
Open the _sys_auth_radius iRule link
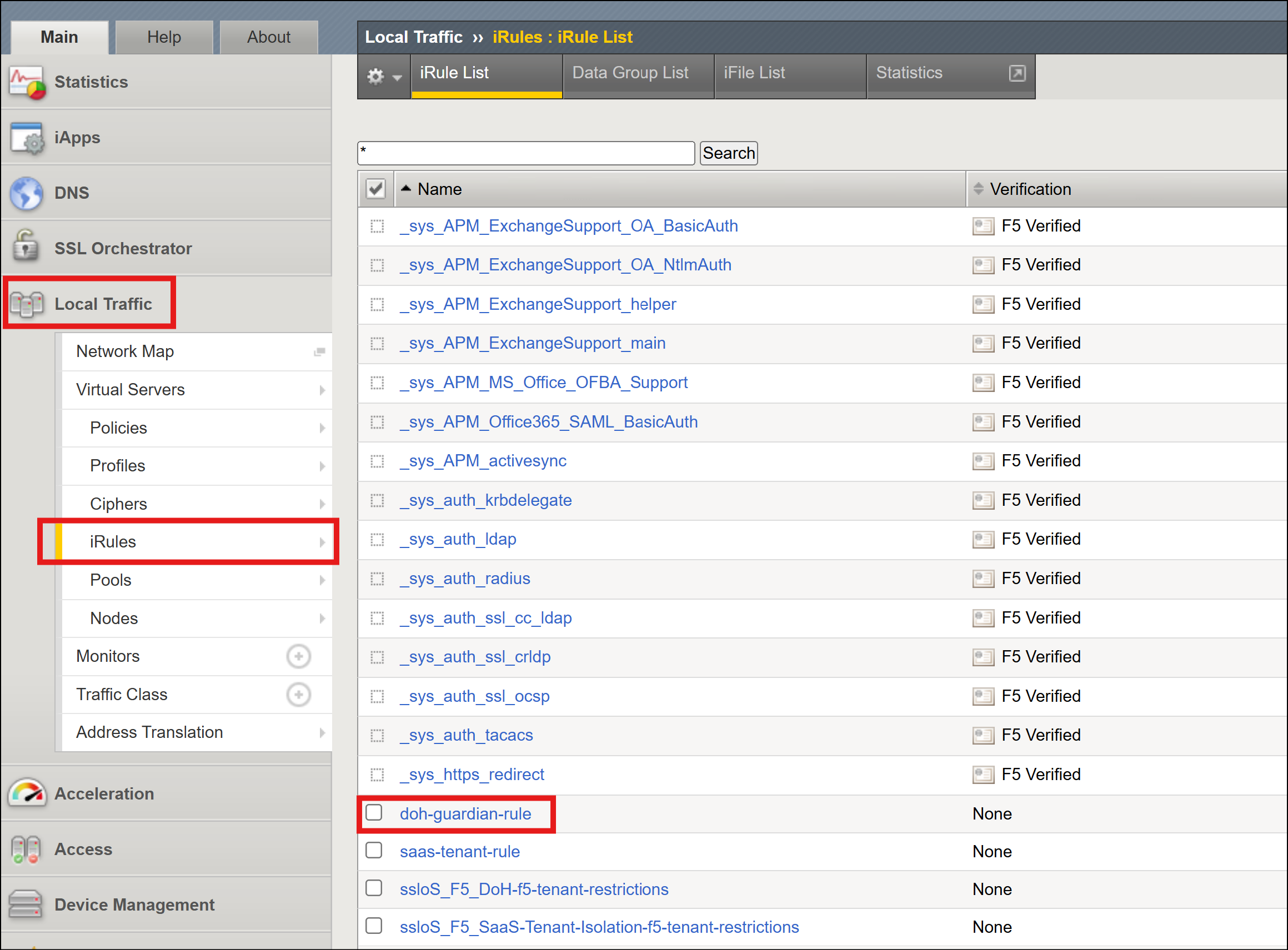[x=465, y=579]
